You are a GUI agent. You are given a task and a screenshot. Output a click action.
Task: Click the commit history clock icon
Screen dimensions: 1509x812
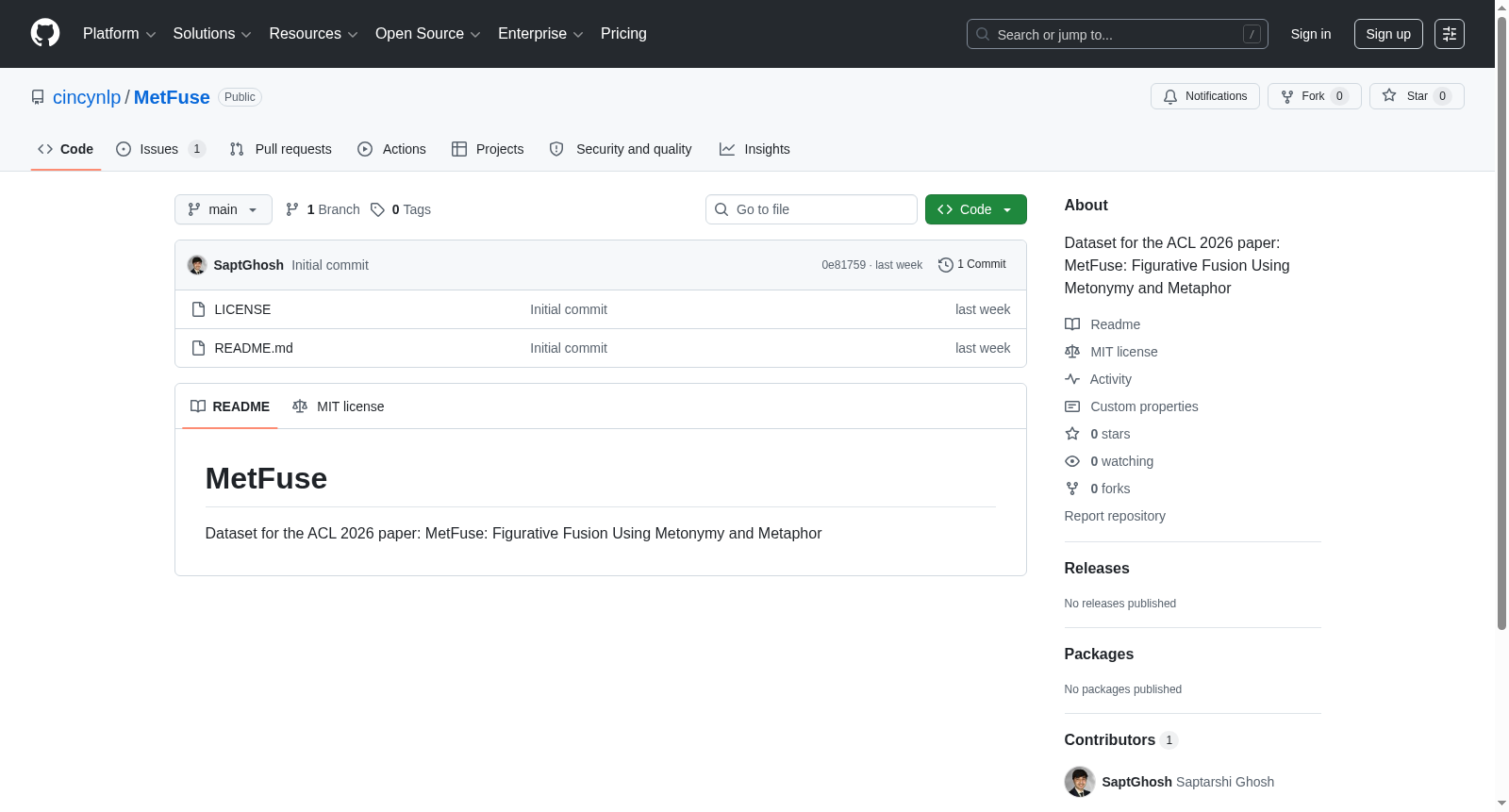945,265
